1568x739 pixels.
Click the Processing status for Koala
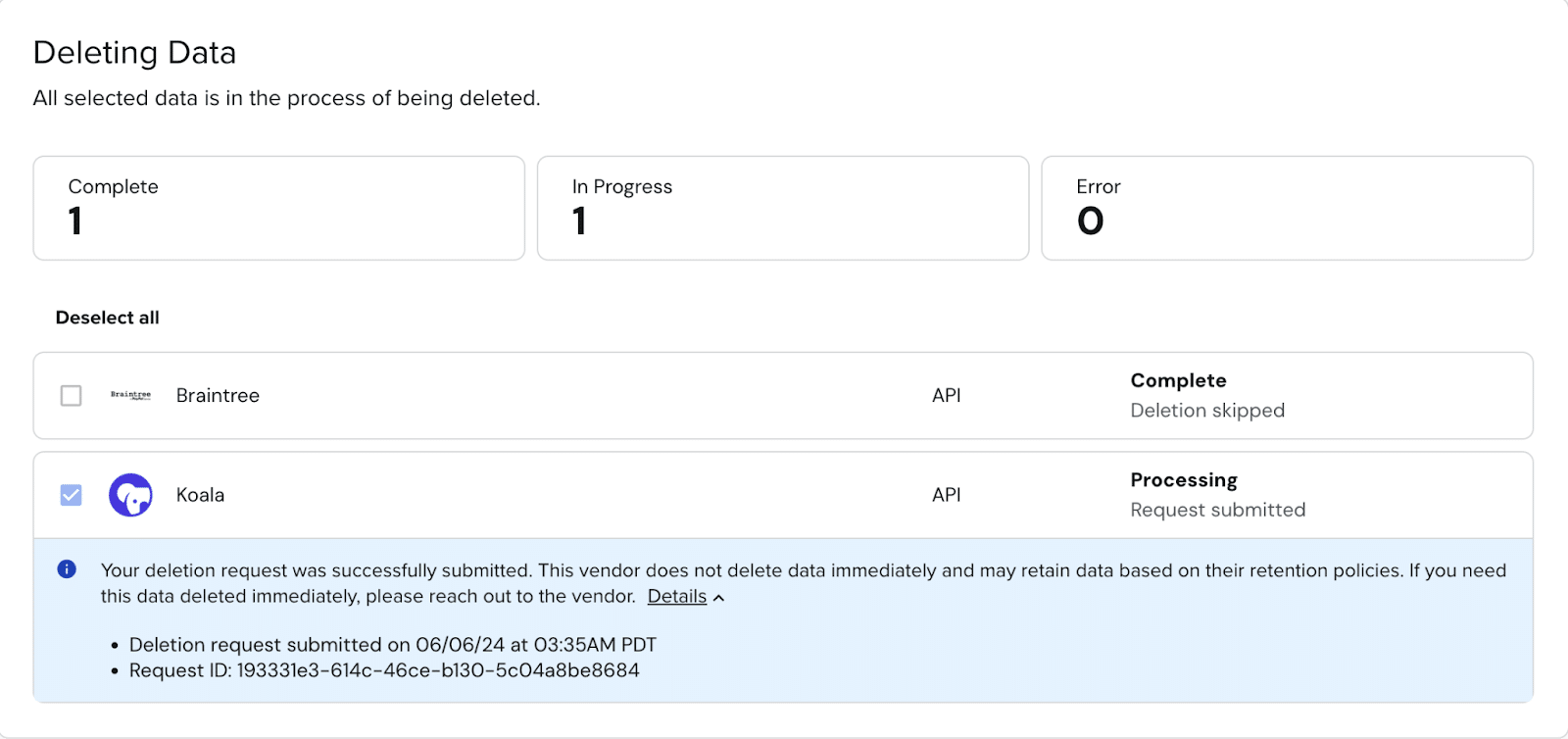pyautogui.click(x=1183, y=480)
